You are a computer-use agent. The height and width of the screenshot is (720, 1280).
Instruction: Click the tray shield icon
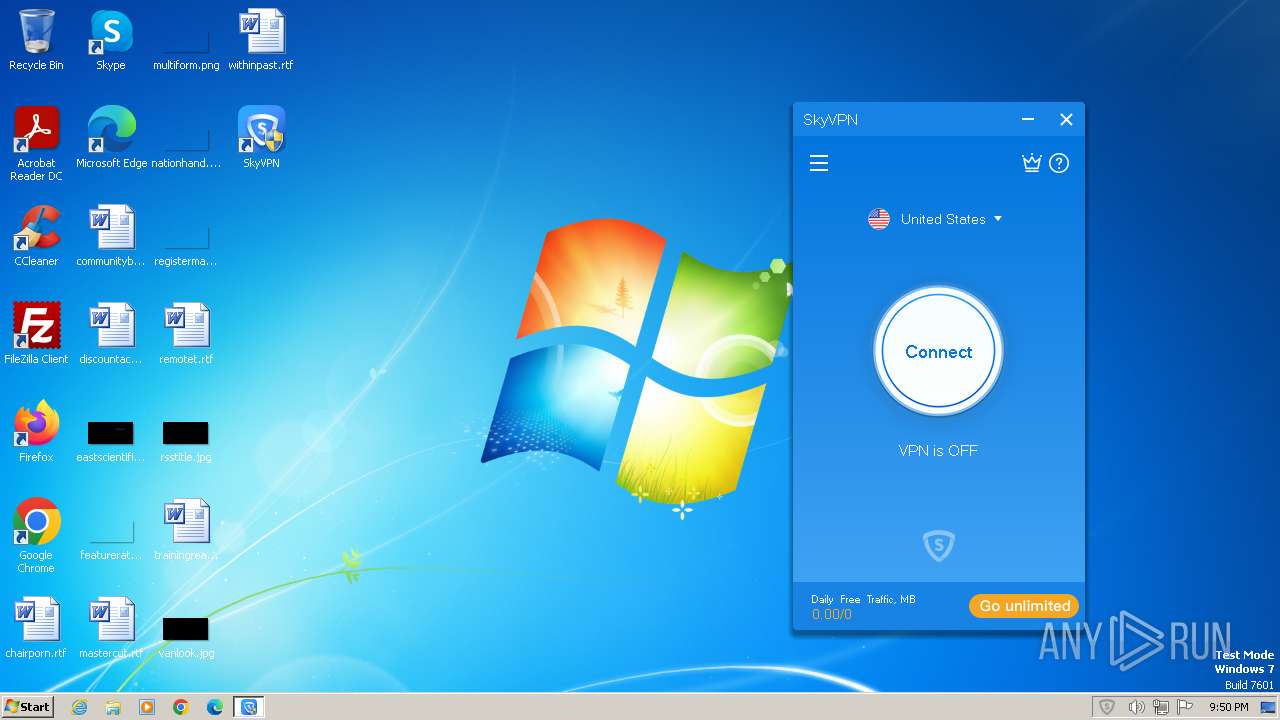click(x=1107, y=707)
